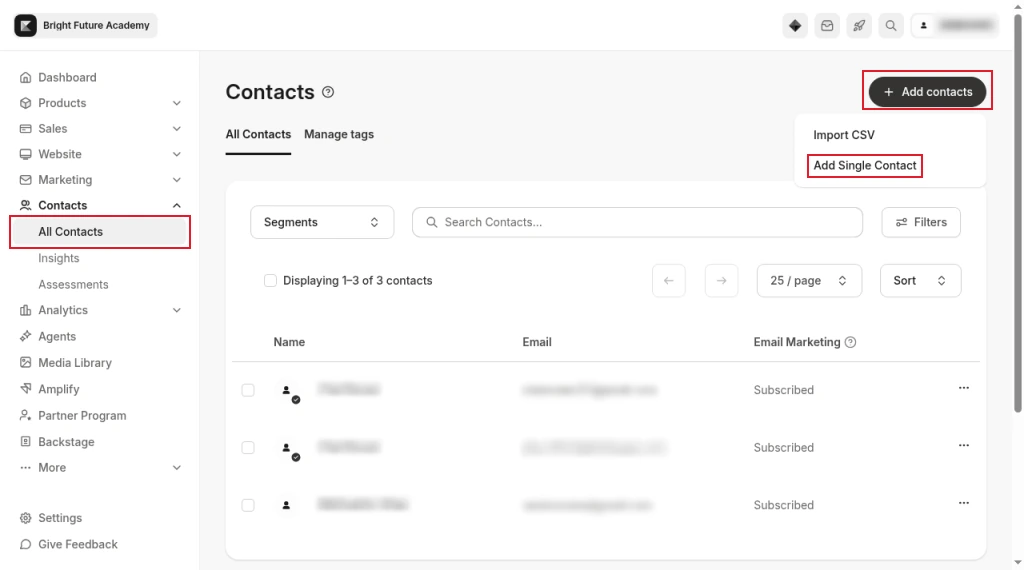
Task: Open the global search magnifier icon
Action: (x=891, y=25)
